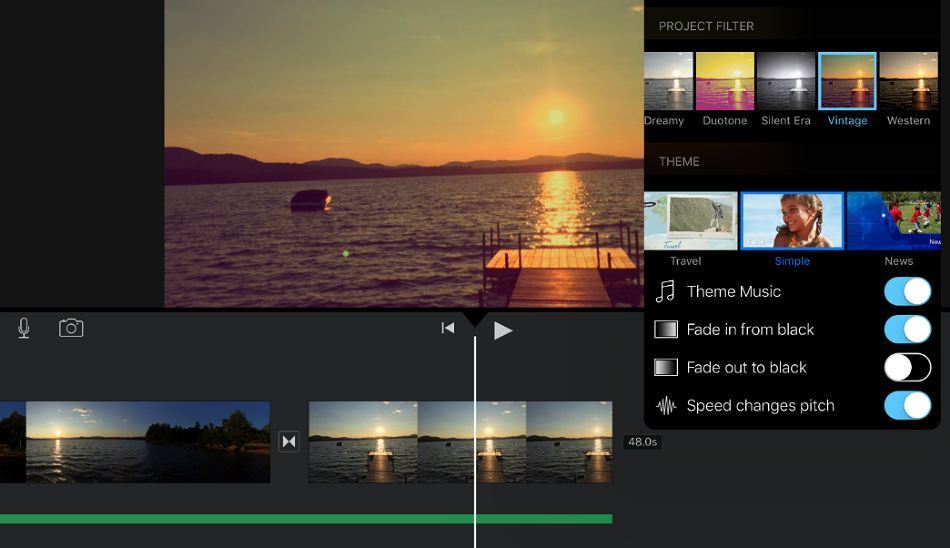Image resolution: width=950 pixels, height=548 pixels.
Task: Toggle the Theme Music switch
Action: coord(907,291)
